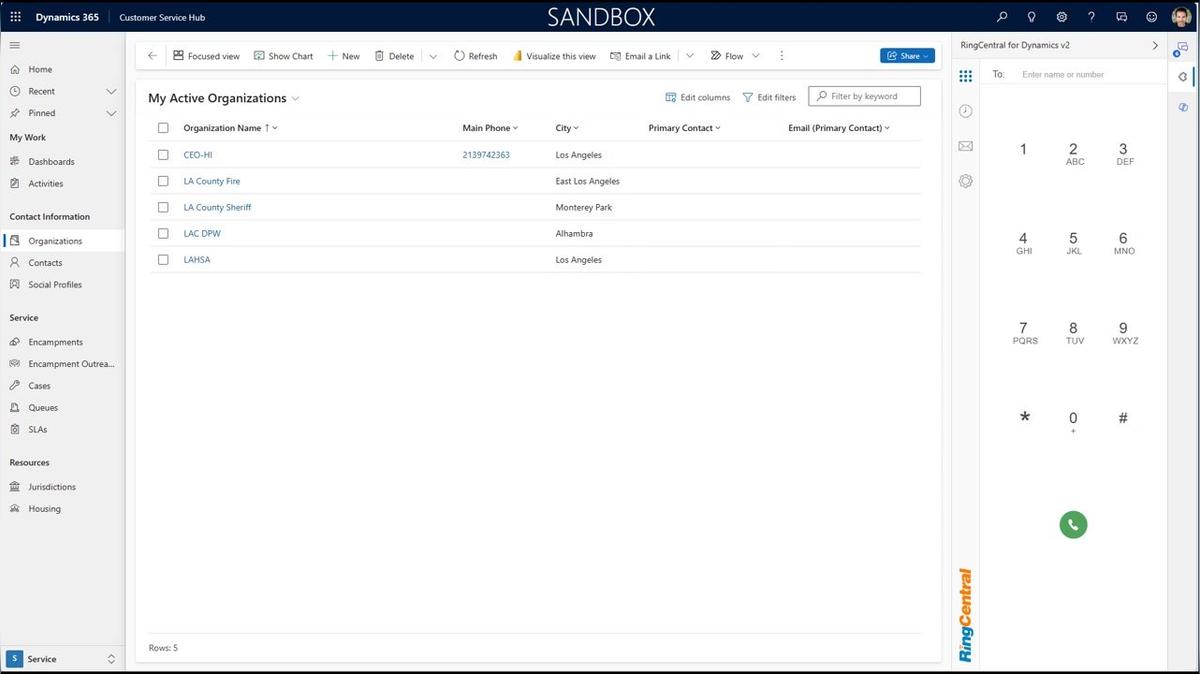Click Show Chart command

(283, 56)
